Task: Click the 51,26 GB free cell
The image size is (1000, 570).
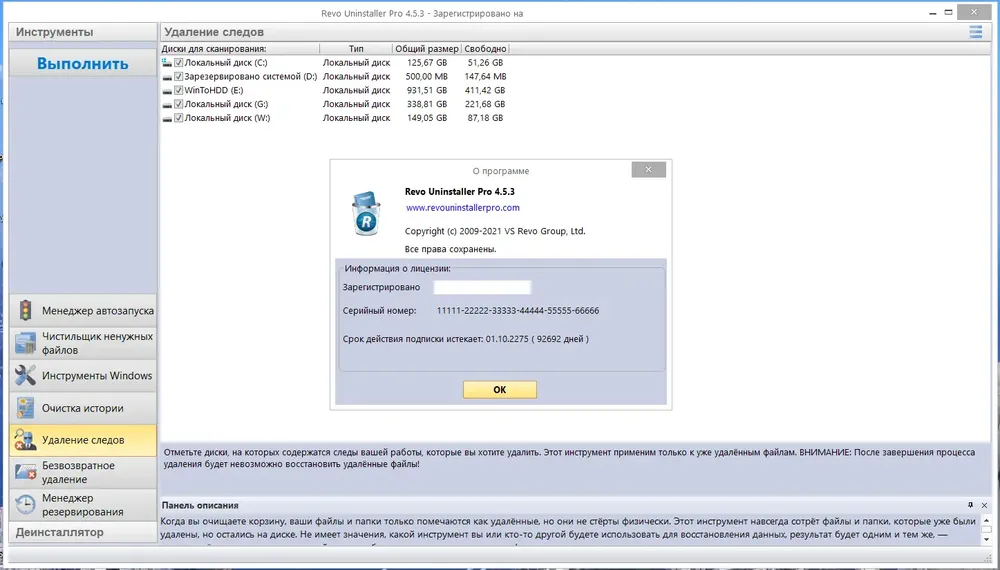Action: coord(485,62)
